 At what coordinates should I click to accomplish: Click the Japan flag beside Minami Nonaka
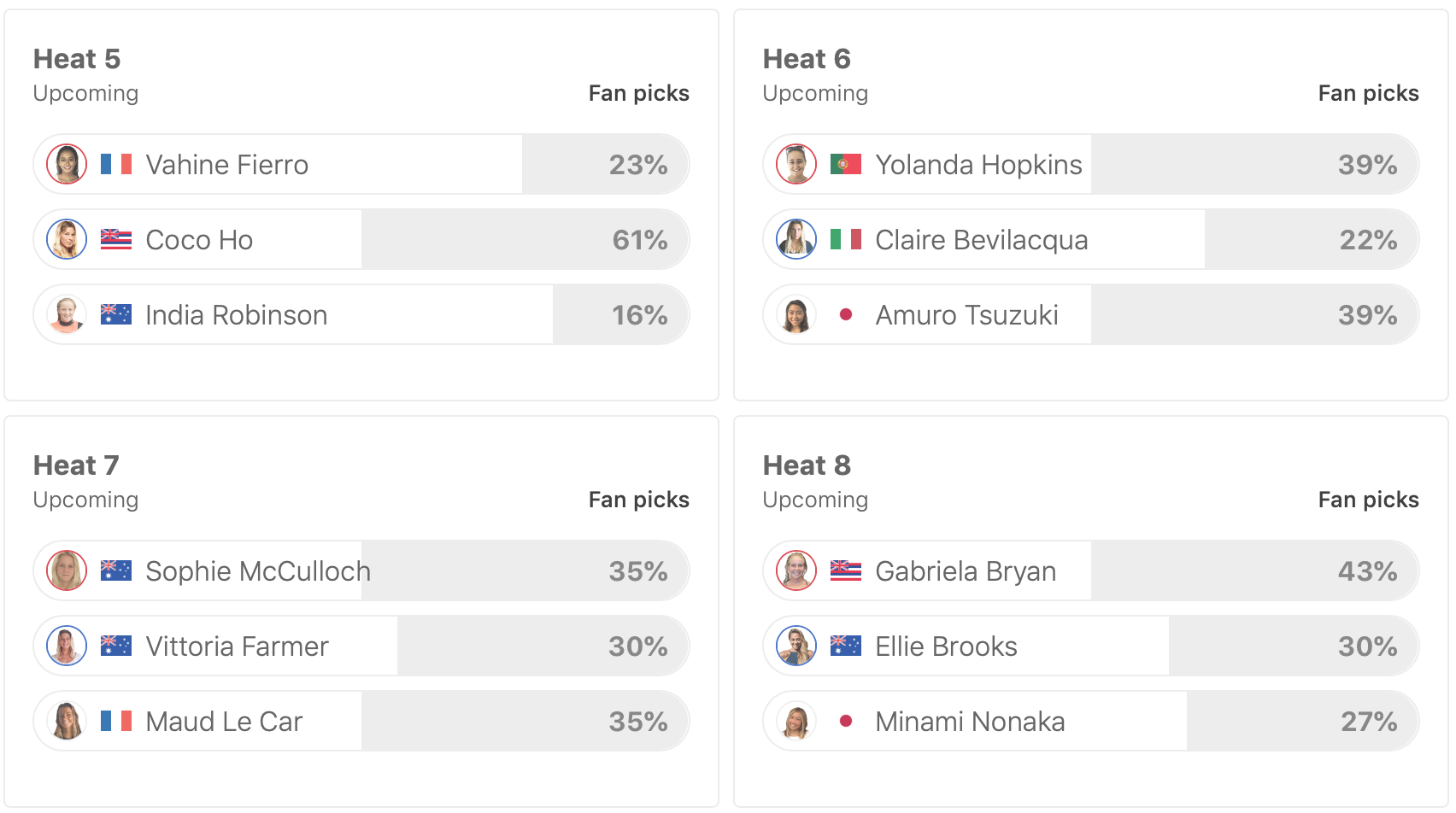tap(846, 721)
